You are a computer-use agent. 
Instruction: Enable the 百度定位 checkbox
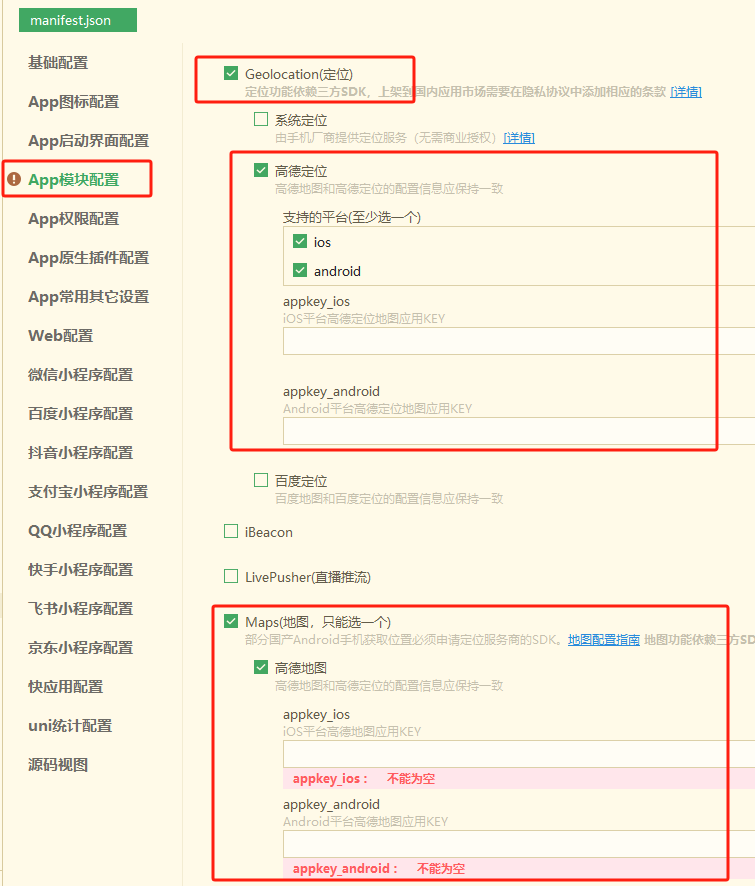(x=261, y=480)
